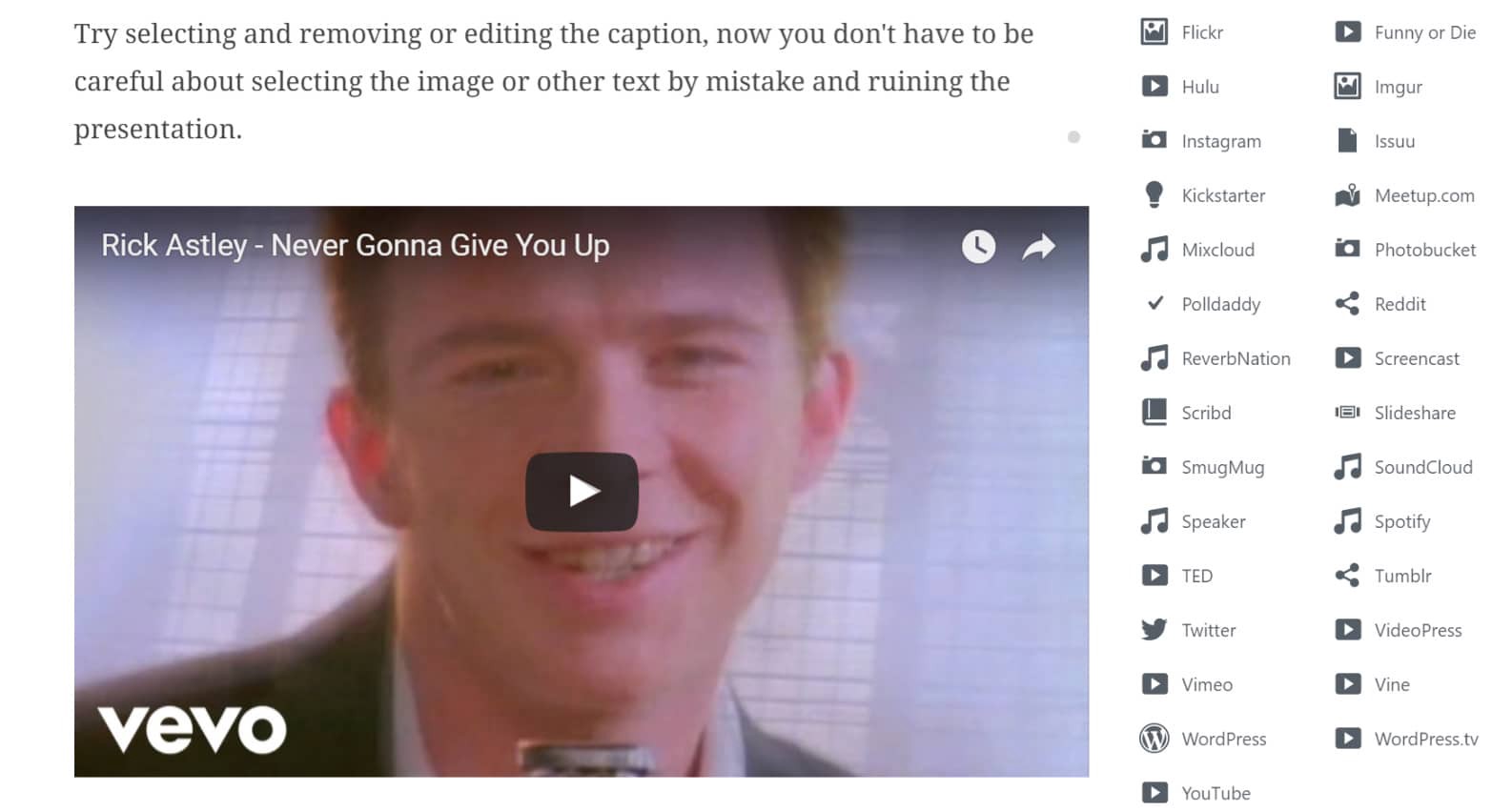Click the WordPress logo icon
Screen dimensions: 1512x811
tap(1154, 739)
